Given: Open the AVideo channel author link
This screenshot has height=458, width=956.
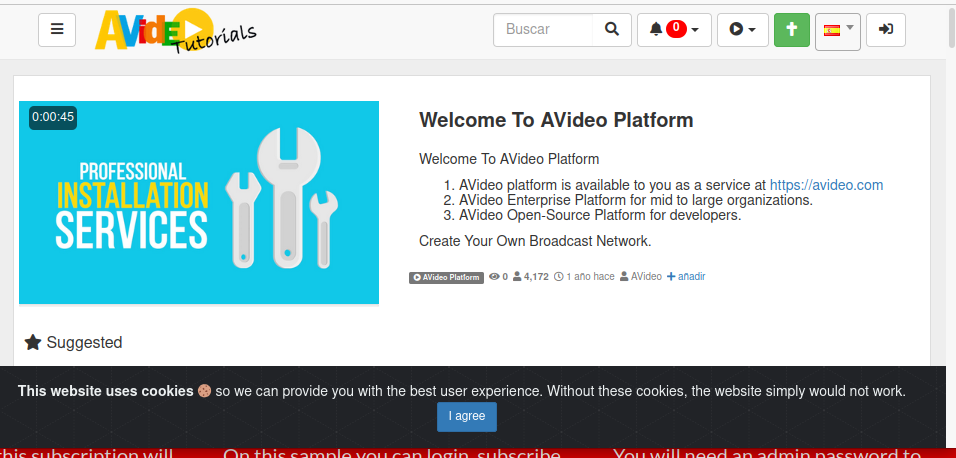Looking at the screenshot, I should coord(641,277).
